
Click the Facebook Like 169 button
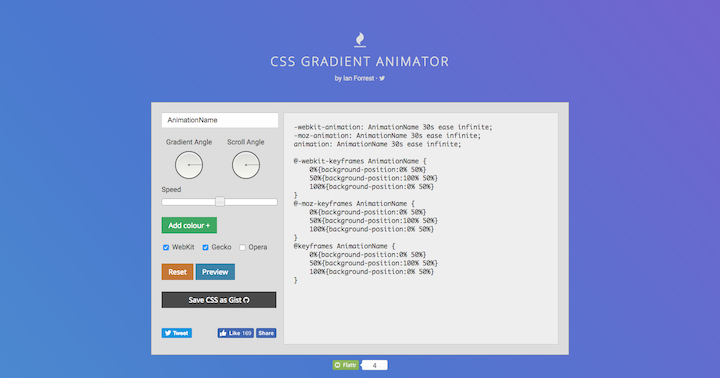[x=236, y=333]
